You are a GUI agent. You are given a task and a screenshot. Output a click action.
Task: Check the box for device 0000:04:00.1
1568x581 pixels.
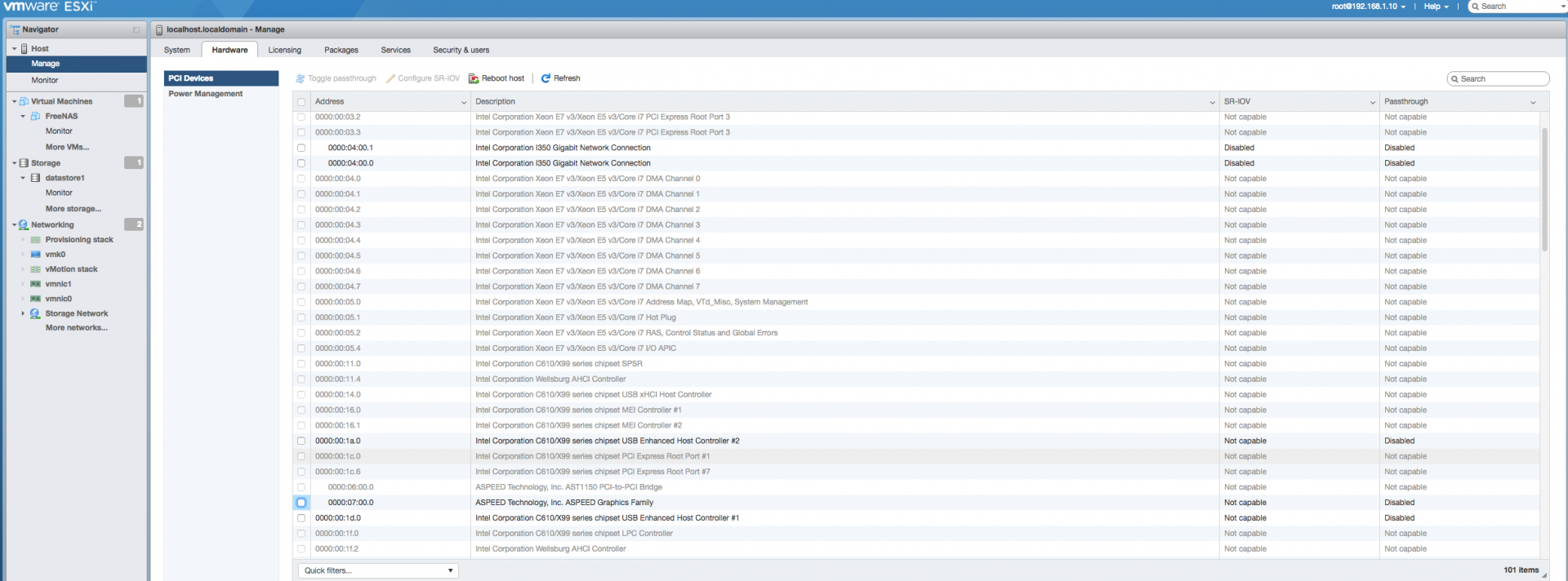[x=301, y=148]
